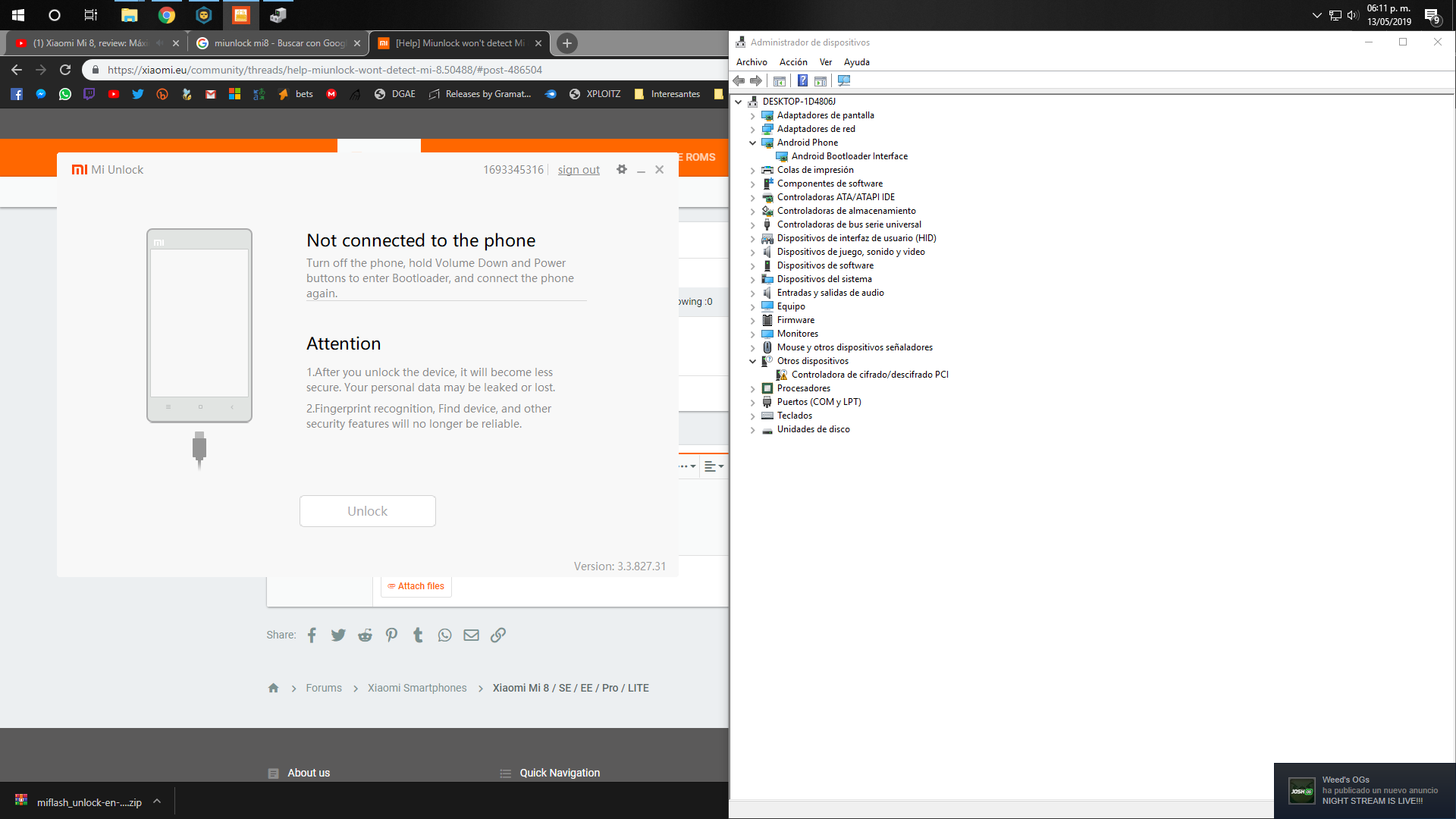Image resolution: width=1456 pixels, height=819 pixels.
Task: Open File Explorer from the taskbar
Action: [x=130, y=15]
